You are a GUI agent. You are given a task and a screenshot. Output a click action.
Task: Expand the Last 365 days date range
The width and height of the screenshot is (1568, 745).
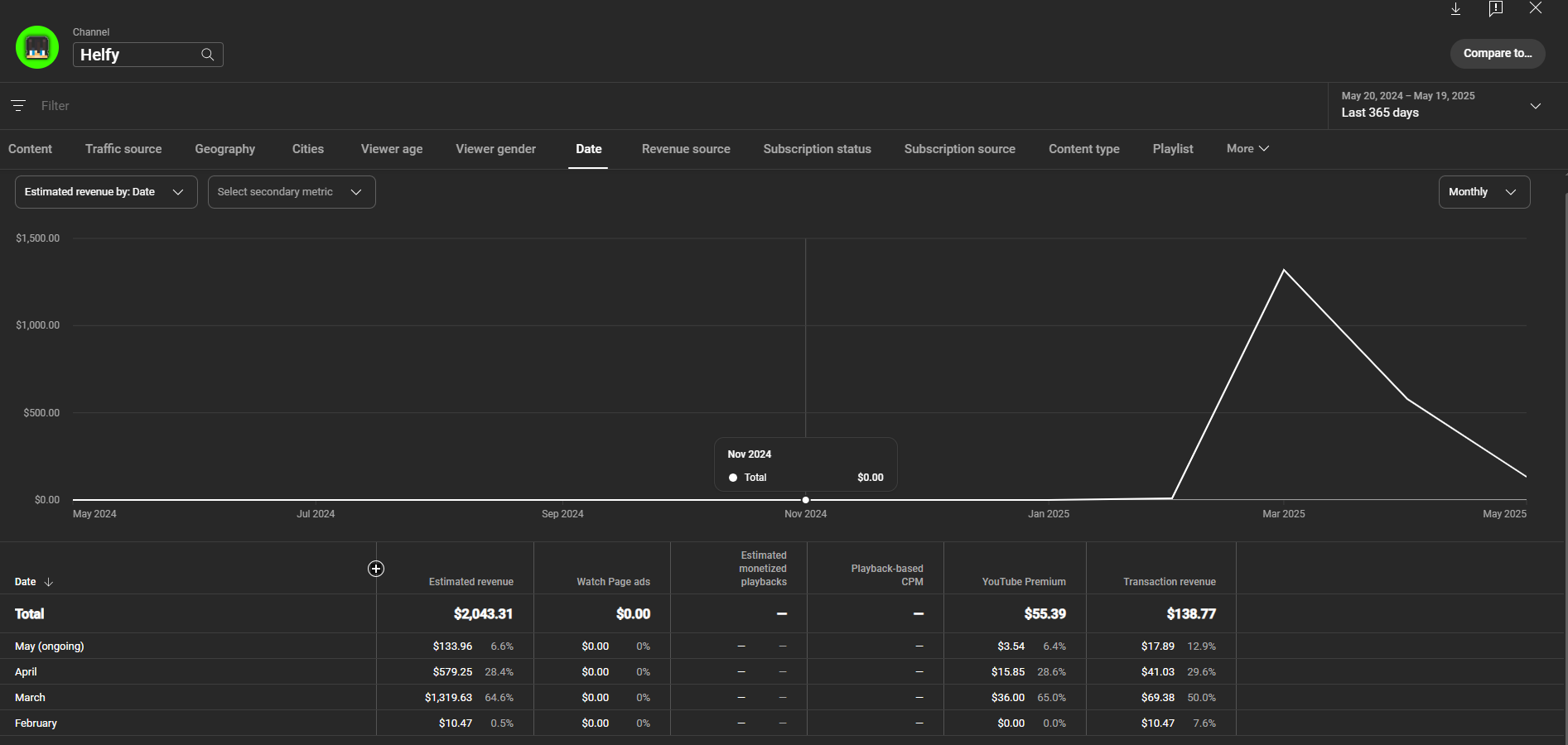point(1448,105)
